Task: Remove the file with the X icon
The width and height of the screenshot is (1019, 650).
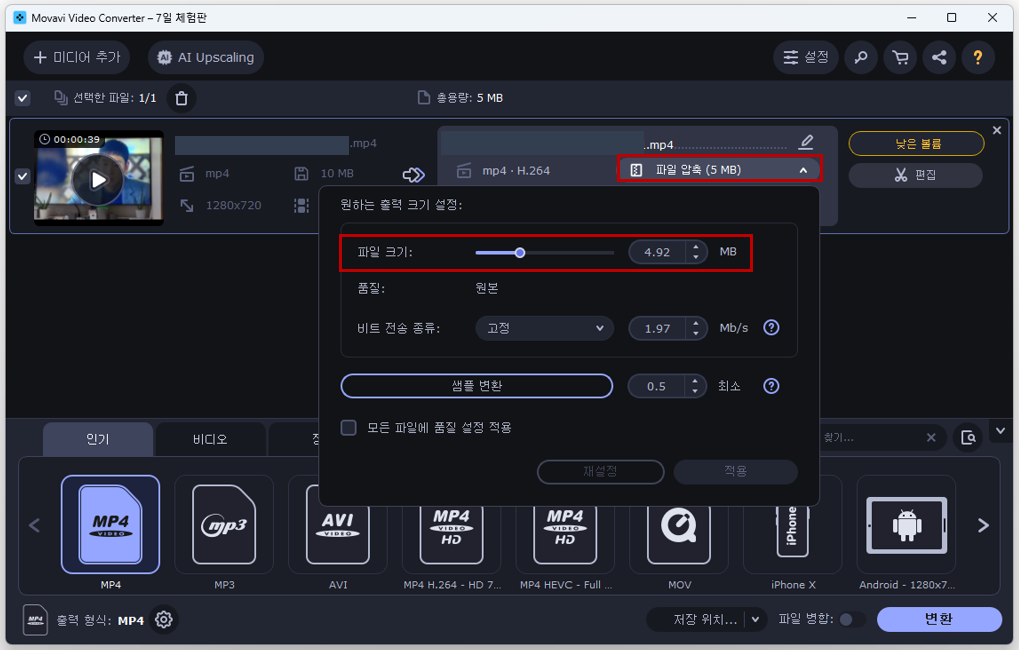Action: 997,131
